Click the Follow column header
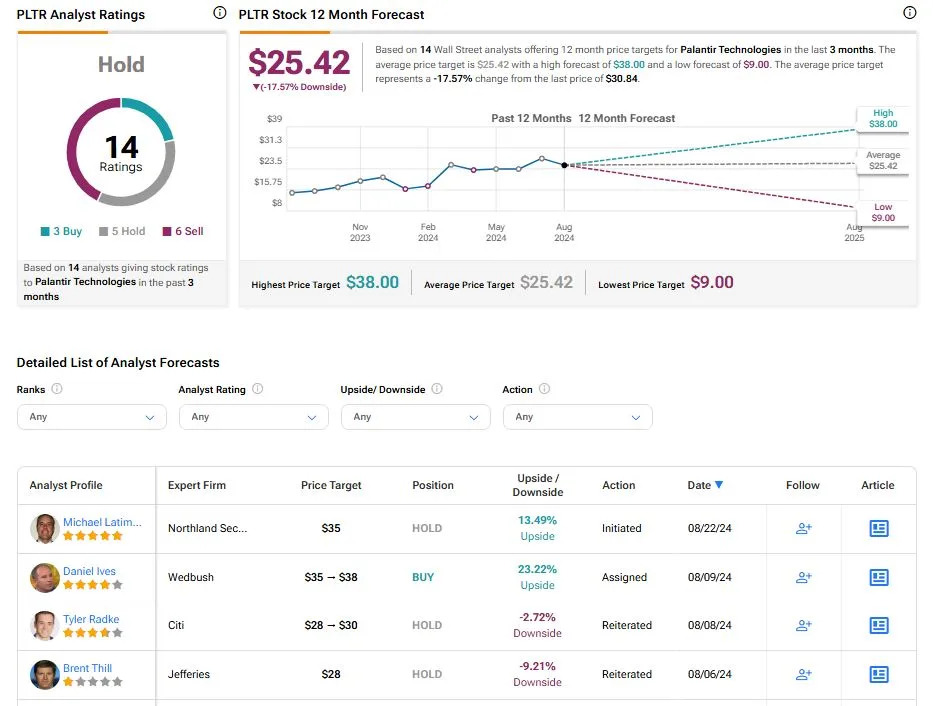933x706 pixels. [803, 485]
